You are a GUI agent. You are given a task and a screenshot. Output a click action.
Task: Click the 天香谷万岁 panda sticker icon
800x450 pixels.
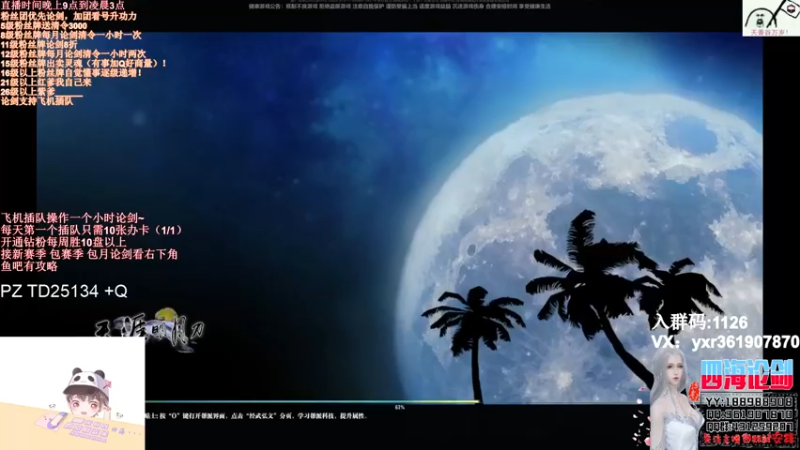click(770, 18)
